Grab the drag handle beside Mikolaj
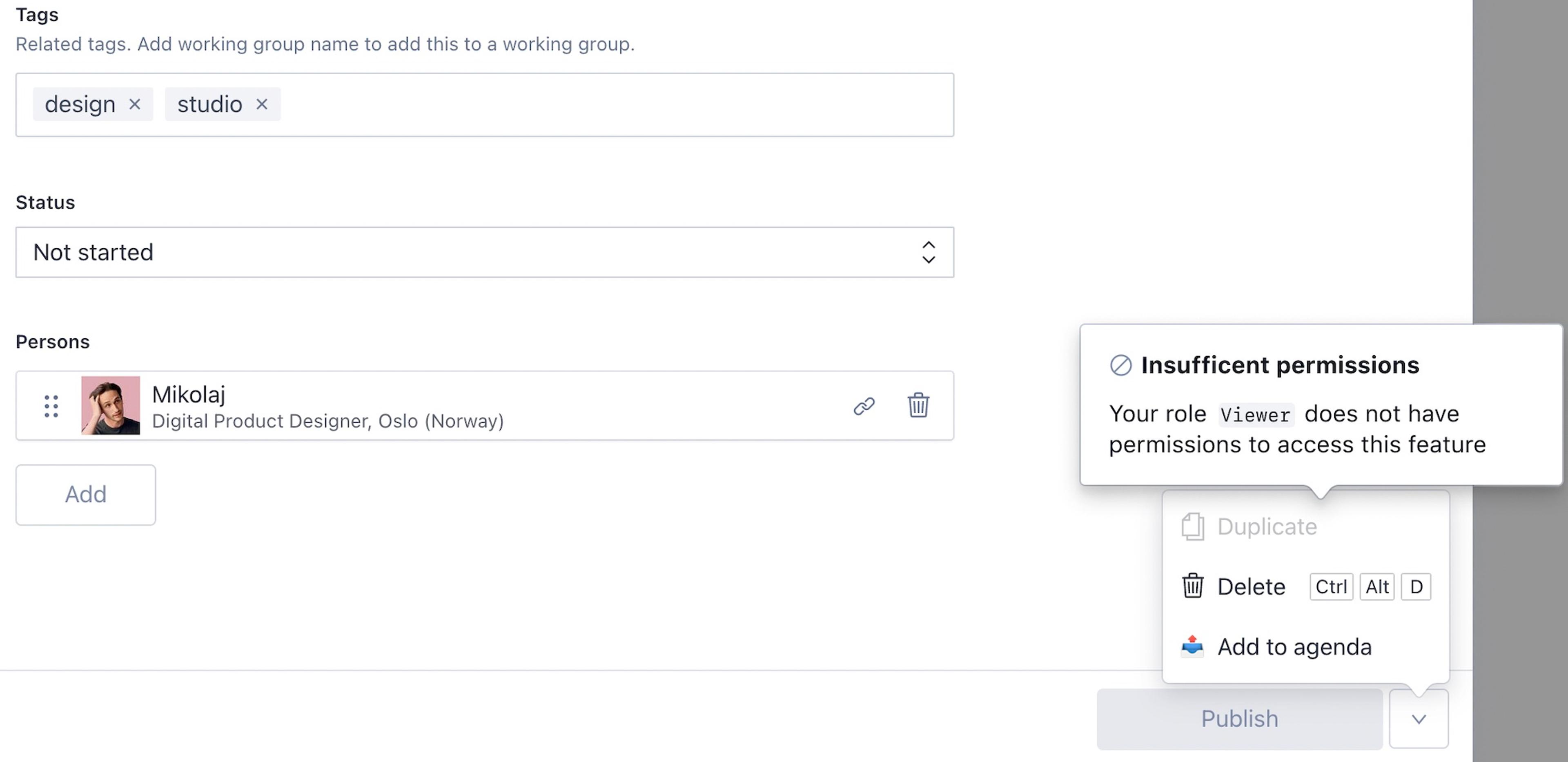This screenshot has height=762, width=1568. [51, 406]
